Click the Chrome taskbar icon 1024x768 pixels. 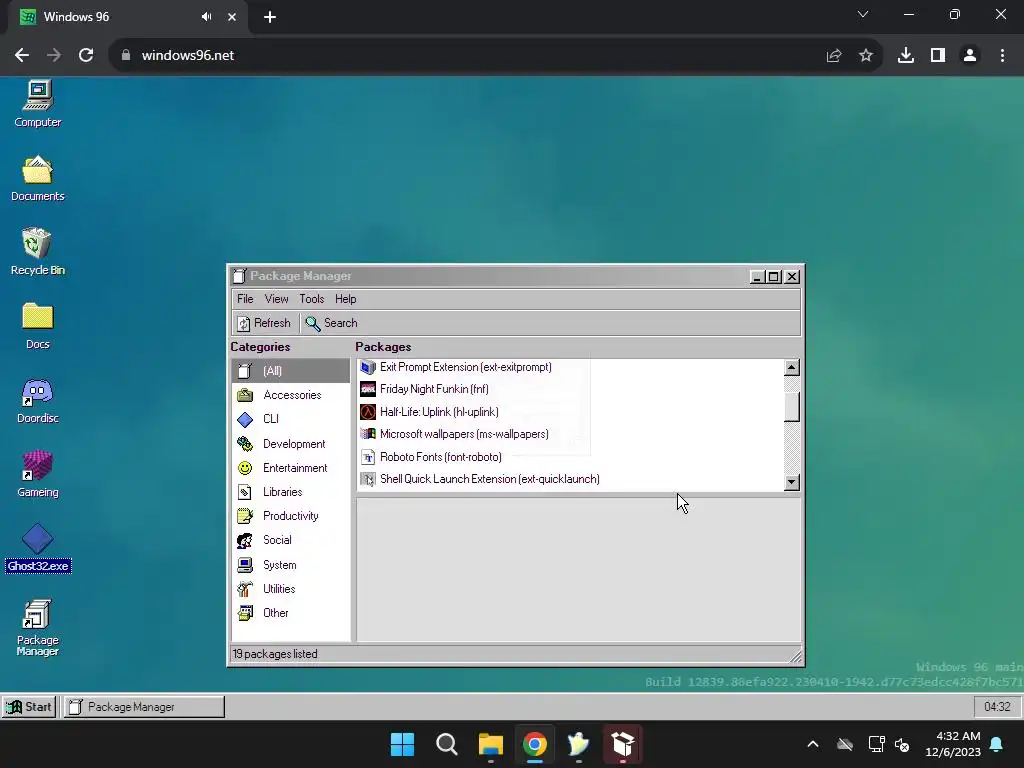(x=535, y=744)
